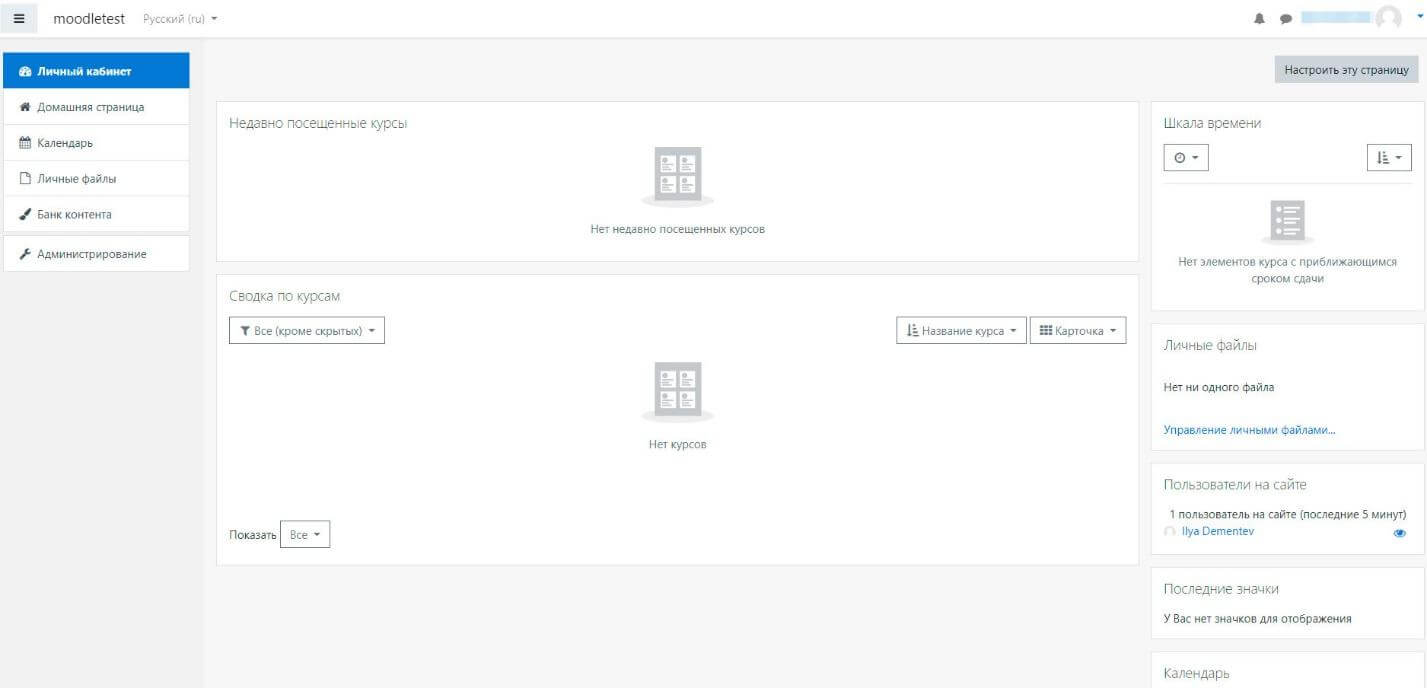1427x688 pixels.
Task: Toggle the hamburger side panel button
Action: tap(19, 19)
